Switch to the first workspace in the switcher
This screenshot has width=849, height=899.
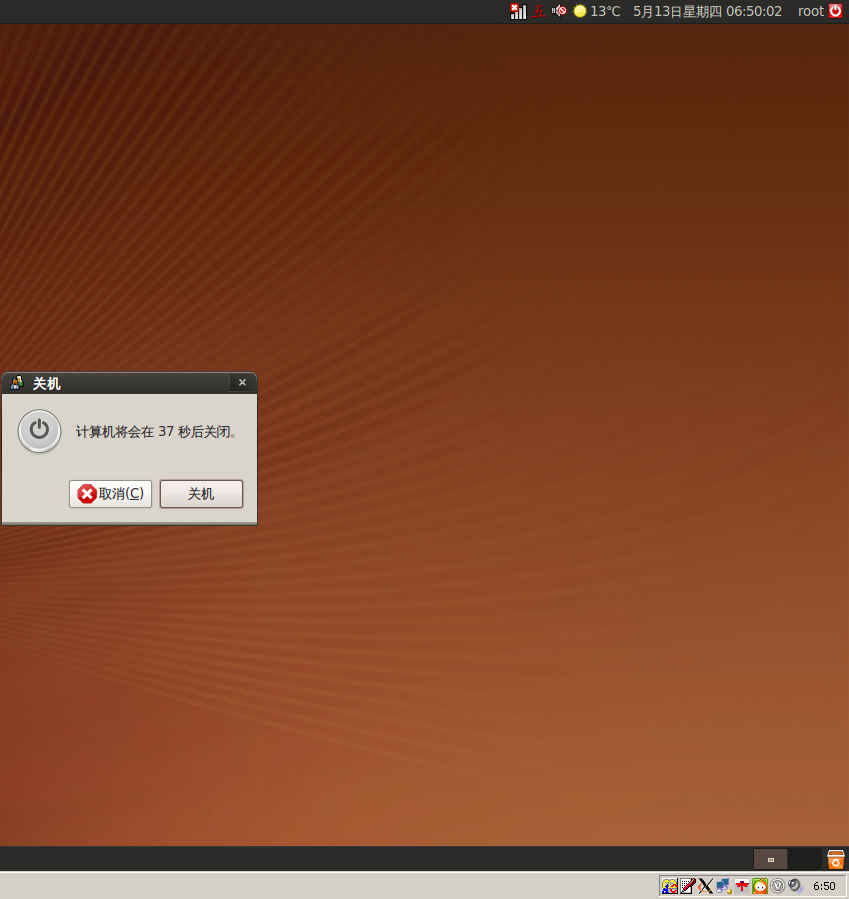pos(770,859)
